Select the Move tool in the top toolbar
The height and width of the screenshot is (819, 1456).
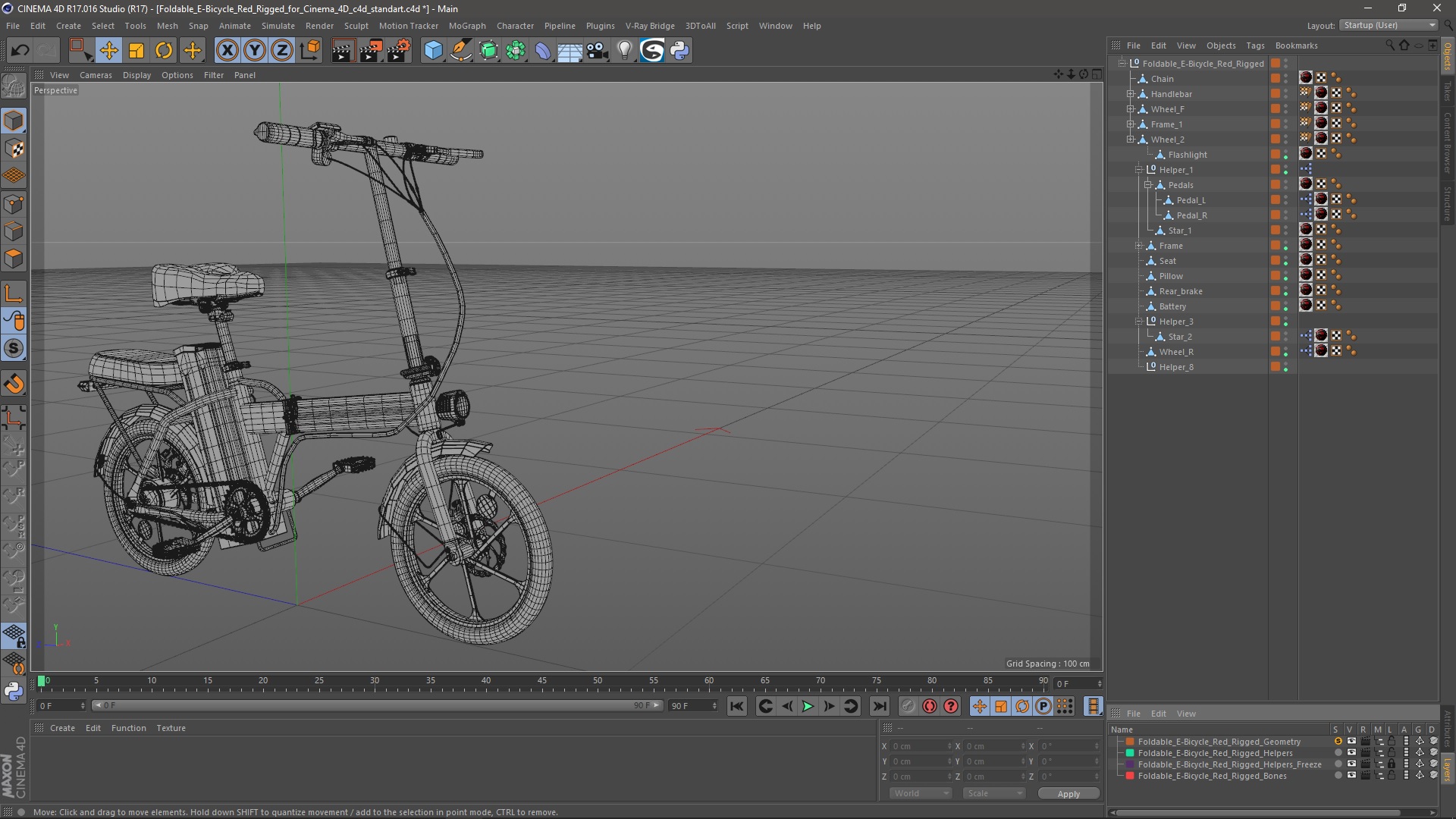[108, 51]
